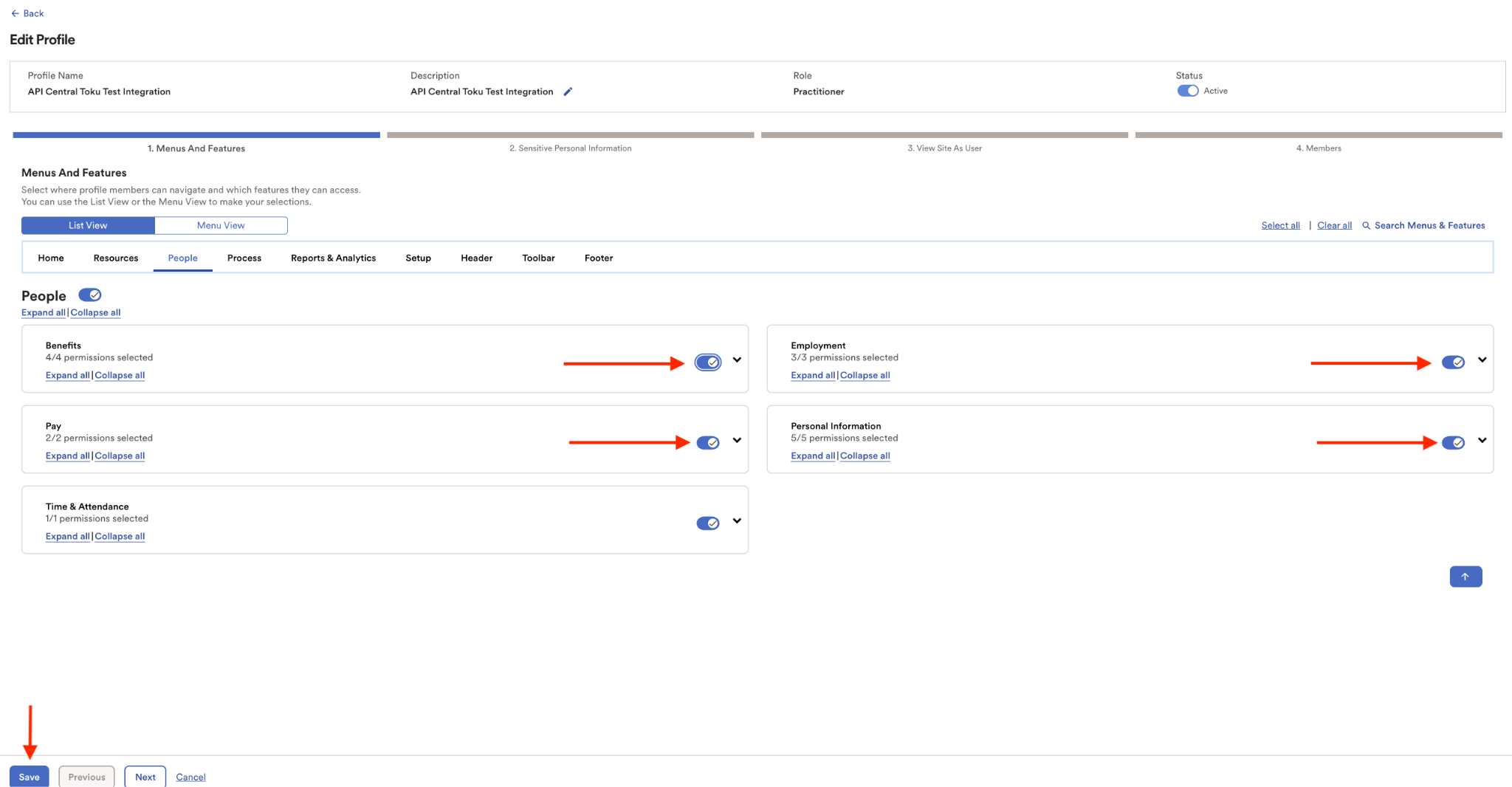This screenshot has height=787, width=1512.
Task: Collapse all under Personal Information card
Action: pos(865,456)
